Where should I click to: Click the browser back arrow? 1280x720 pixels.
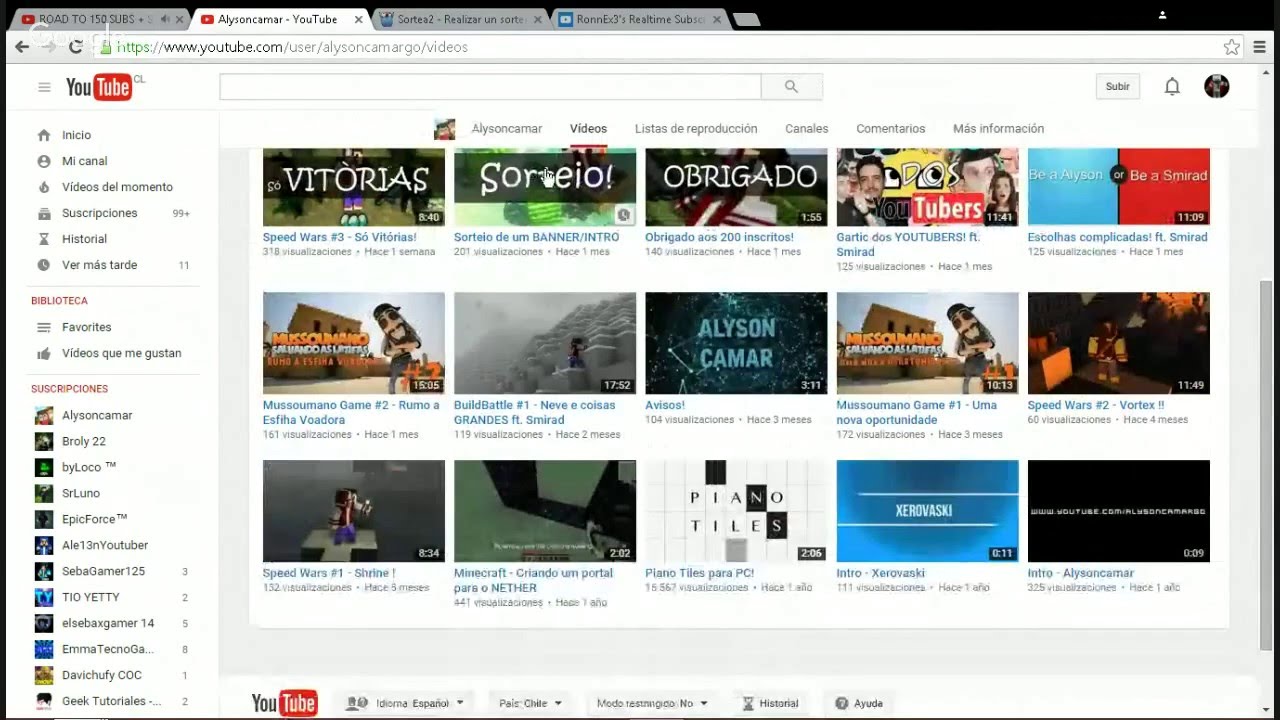pos(22,47)
